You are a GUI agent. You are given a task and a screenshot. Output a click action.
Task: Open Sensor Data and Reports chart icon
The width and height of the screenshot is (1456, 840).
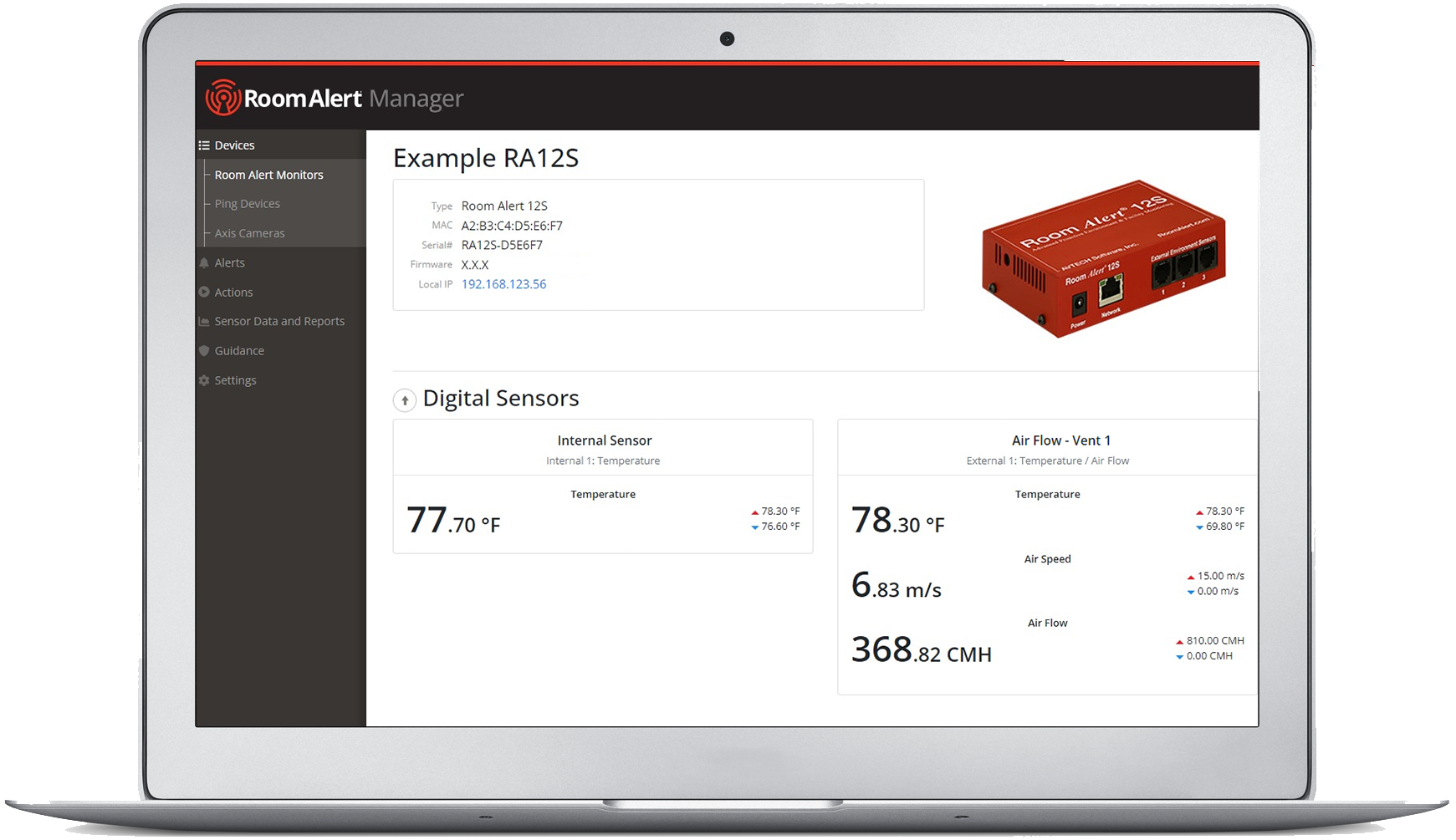coord(204,321)
